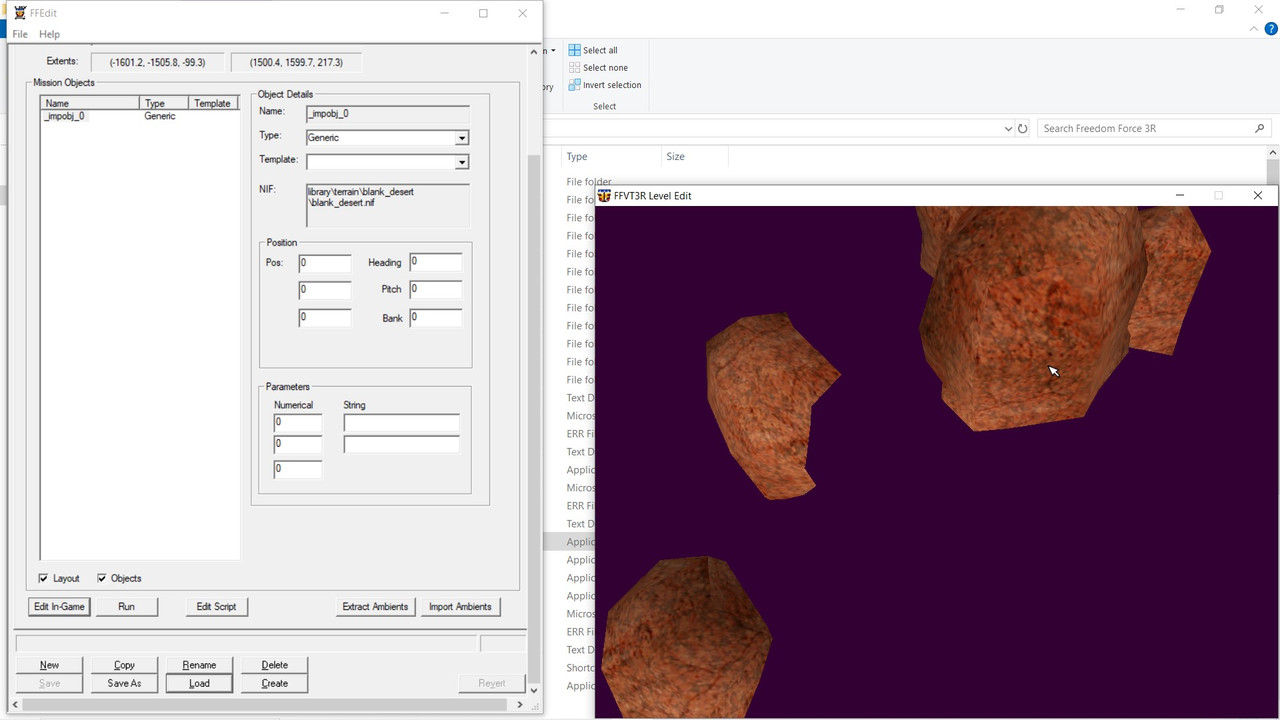Minimize the FFVT3R Level Edit window

click(1180, 195)
